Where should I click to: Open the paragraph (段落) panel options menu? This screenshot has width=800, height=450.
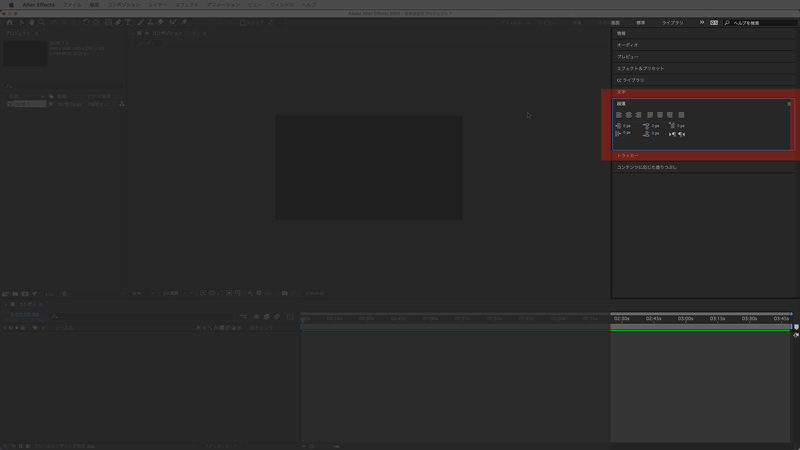[x=789, y=103]
